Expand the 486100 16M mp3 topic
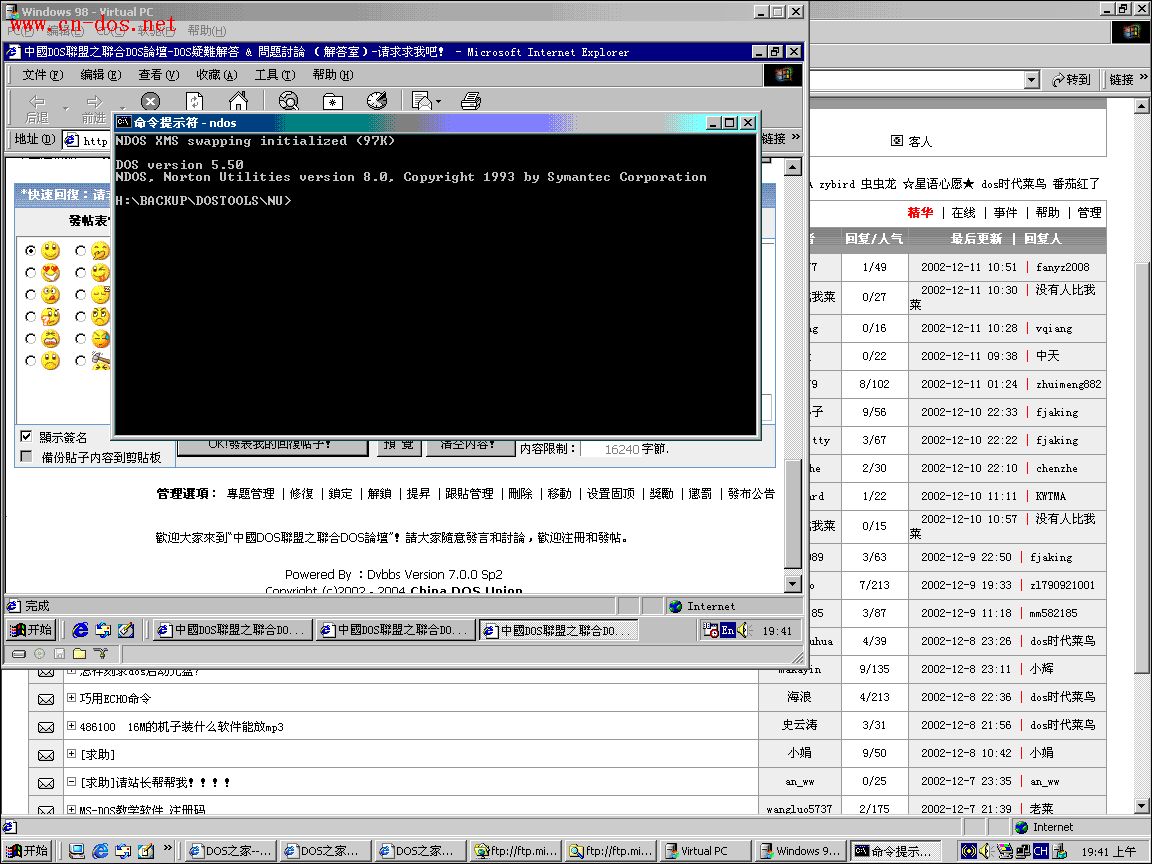Image resolution: width=1152 pixels, height=864 pixels. pos(71,726)
